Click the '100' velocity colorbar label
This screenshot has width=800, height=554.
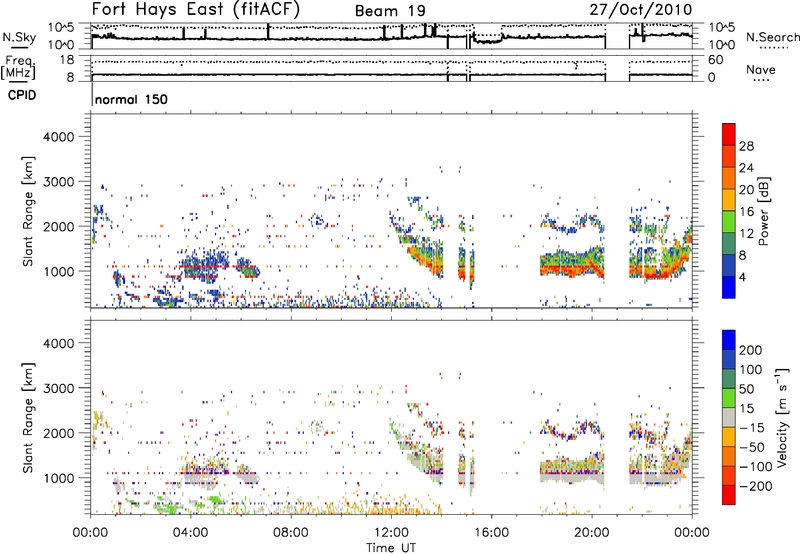tap(750, 370)
